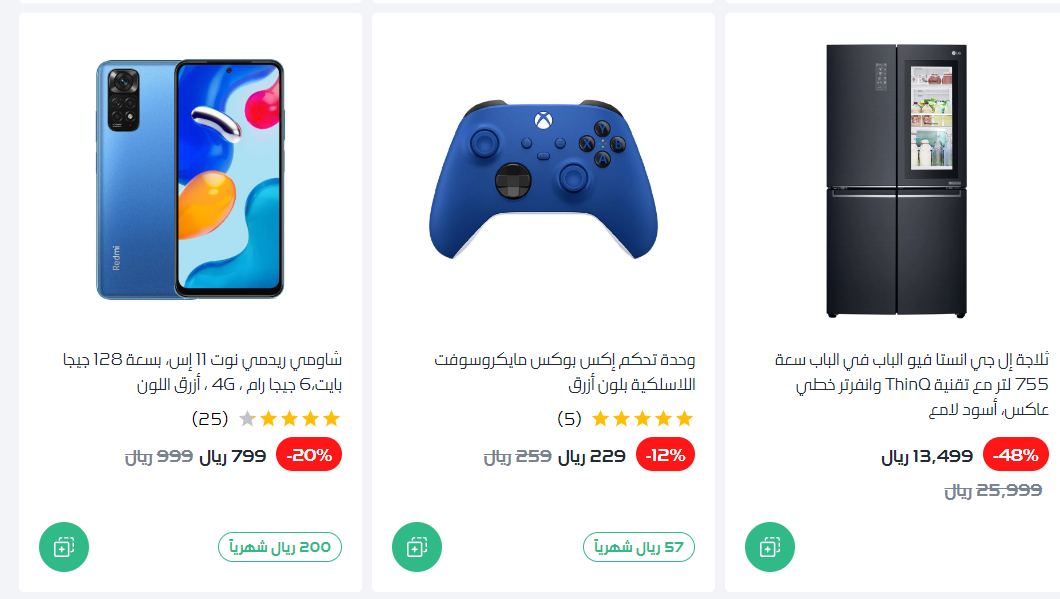Click the 13,499 riyal refrigerator price
Viewport: 1060px width, 599px height.
coord(927,456)
